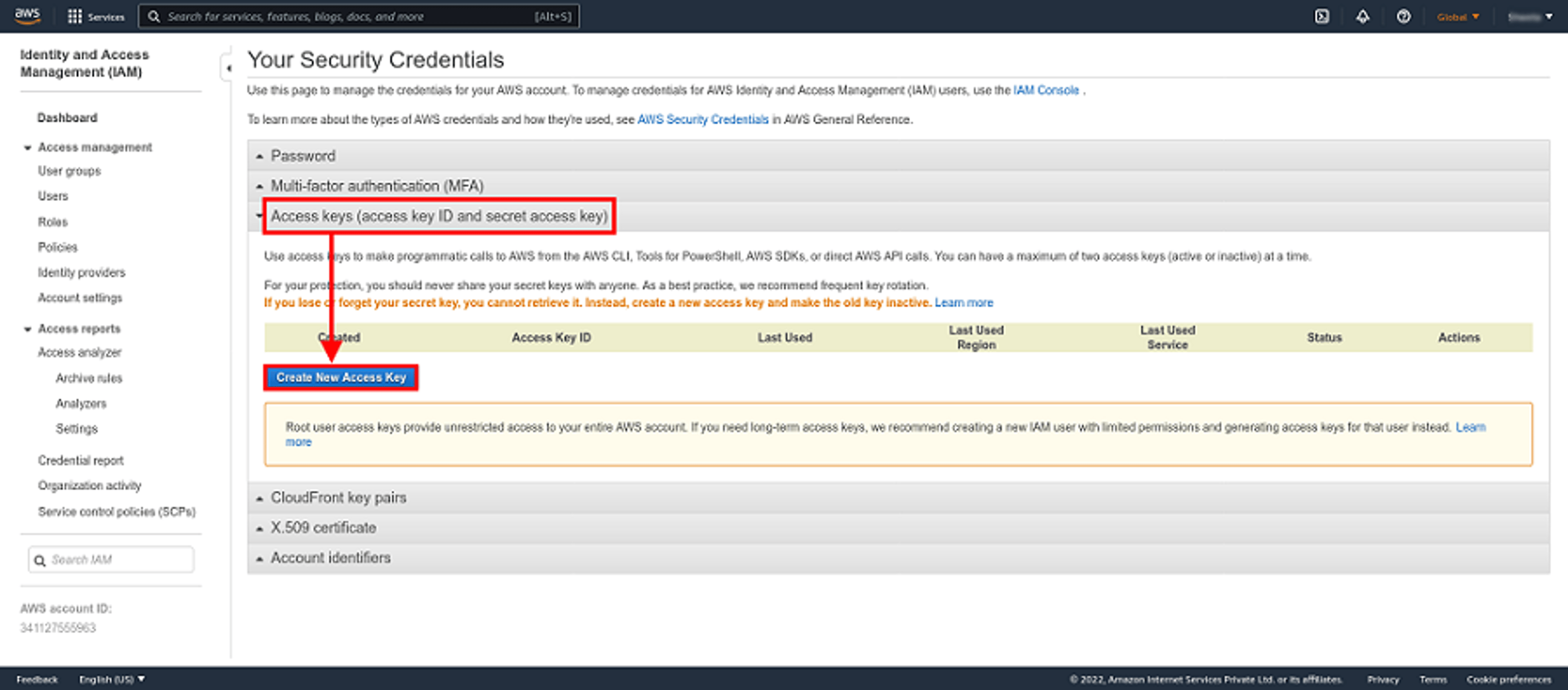Click Learn more after orange warning

click(x=964, y=303)
